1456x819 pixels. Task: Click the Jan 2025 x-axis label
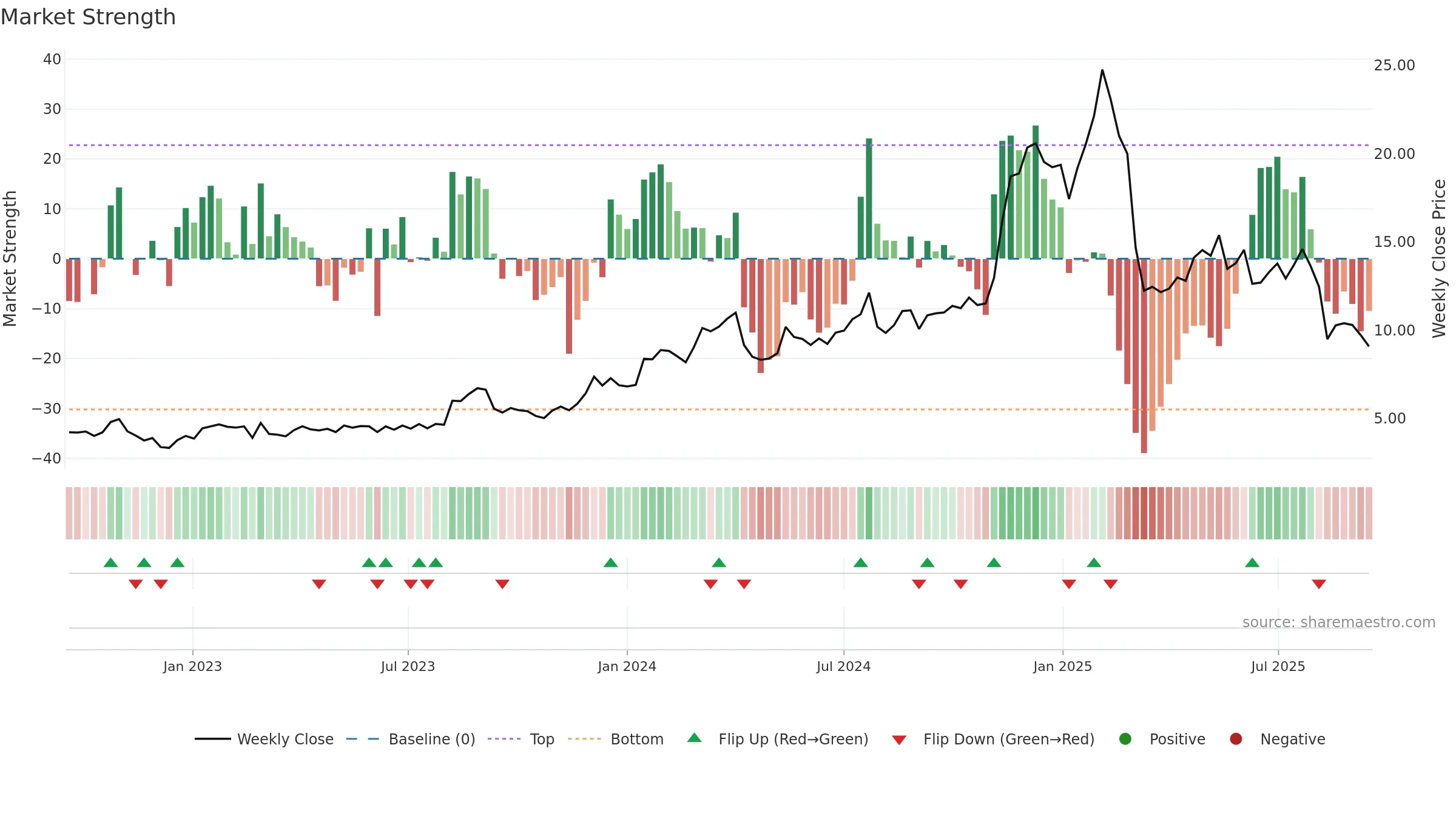[x=1062, y=666]
